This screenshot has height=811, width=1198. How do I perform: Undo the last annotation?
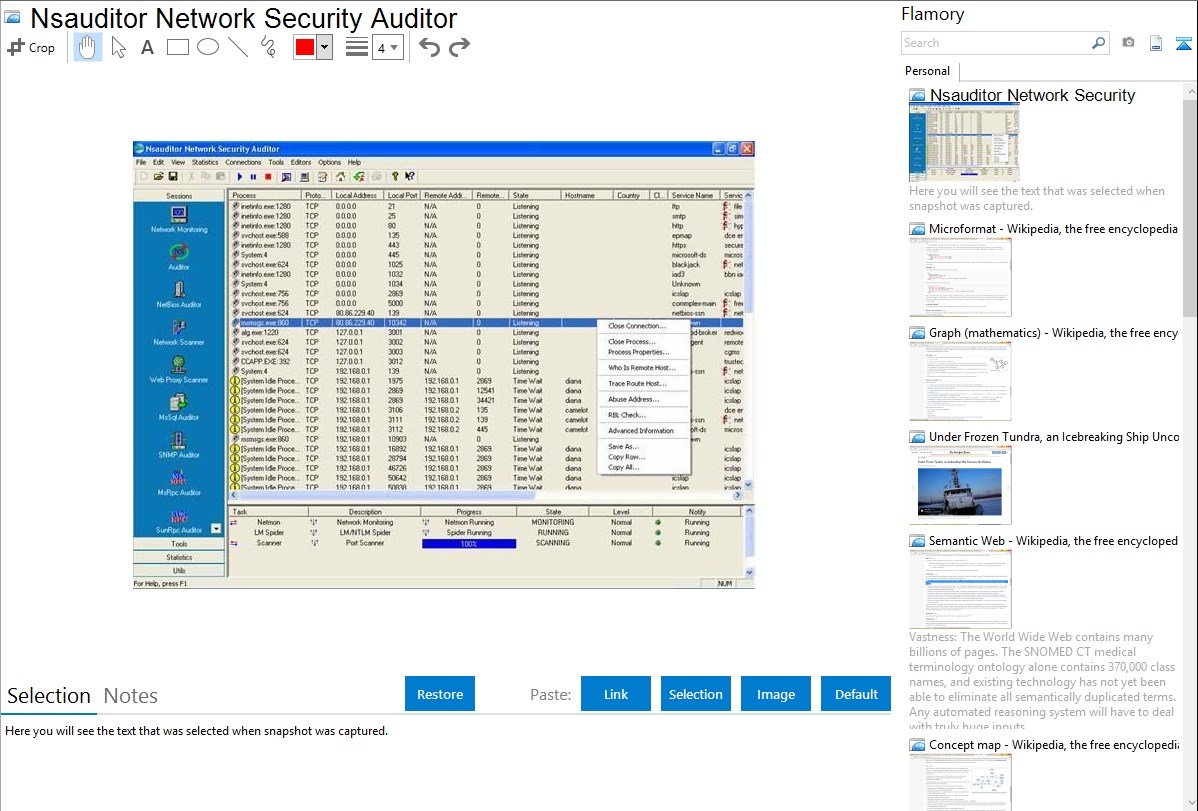click(x=429, y=47)
